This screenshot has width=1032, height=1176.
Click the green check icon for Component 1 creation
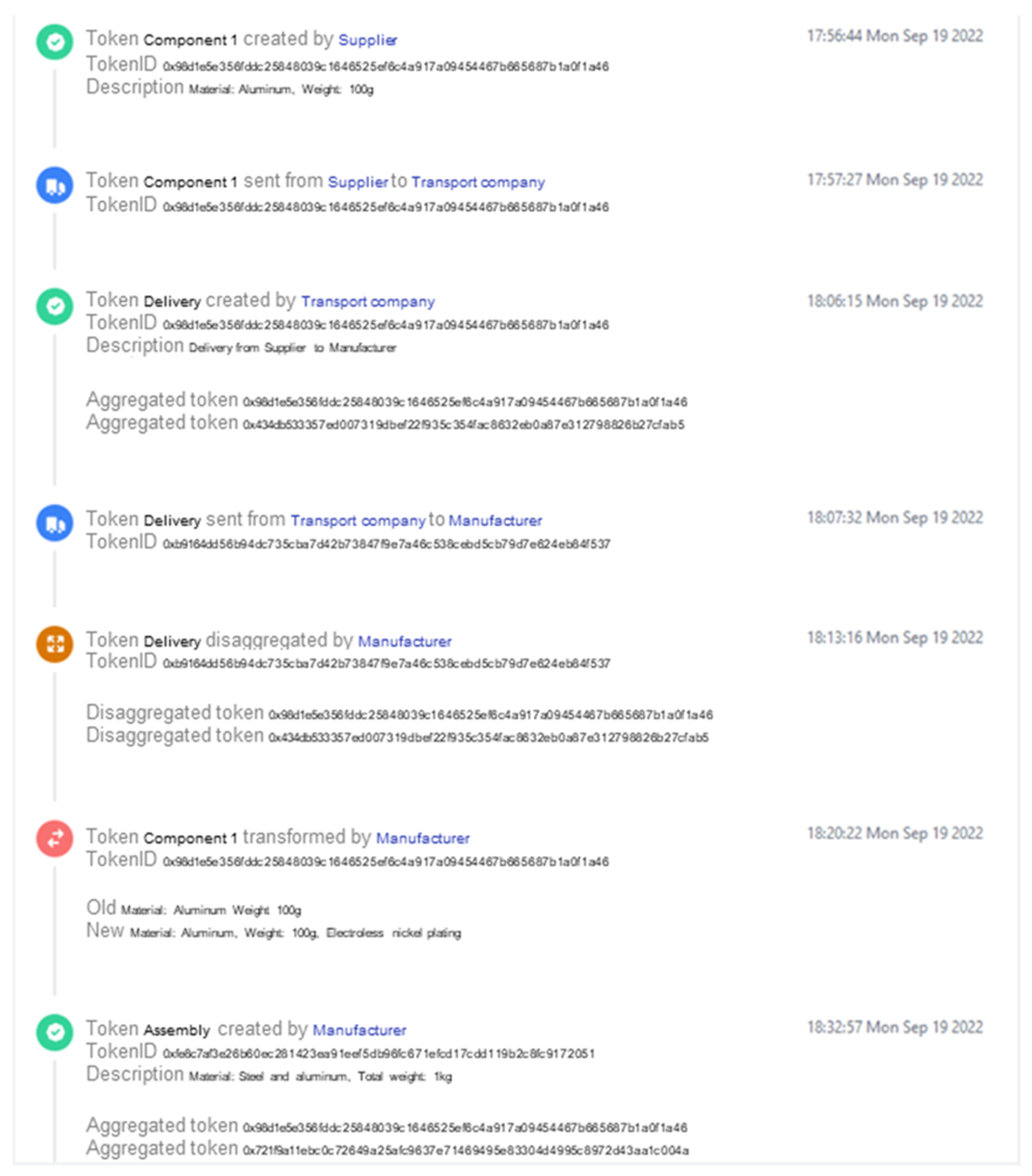55,42
